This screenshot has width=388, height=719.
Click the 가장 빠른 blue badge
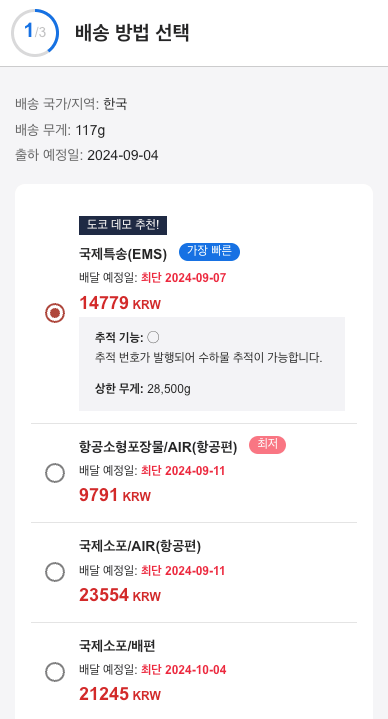tap(209, 252)
